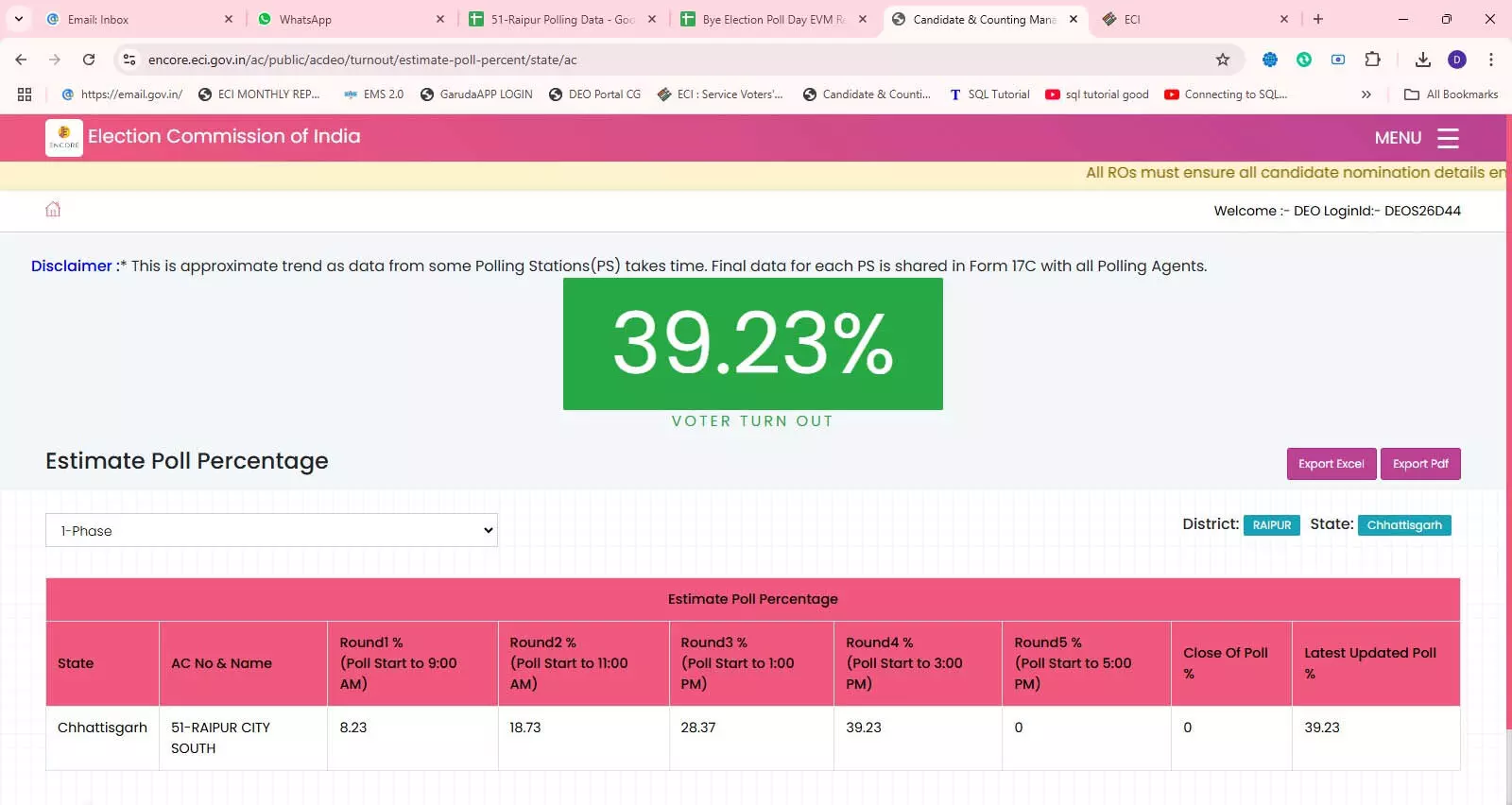Open the profile avatar D
The width and height of the screenshot is (1512, 805).
[1457, 60]
